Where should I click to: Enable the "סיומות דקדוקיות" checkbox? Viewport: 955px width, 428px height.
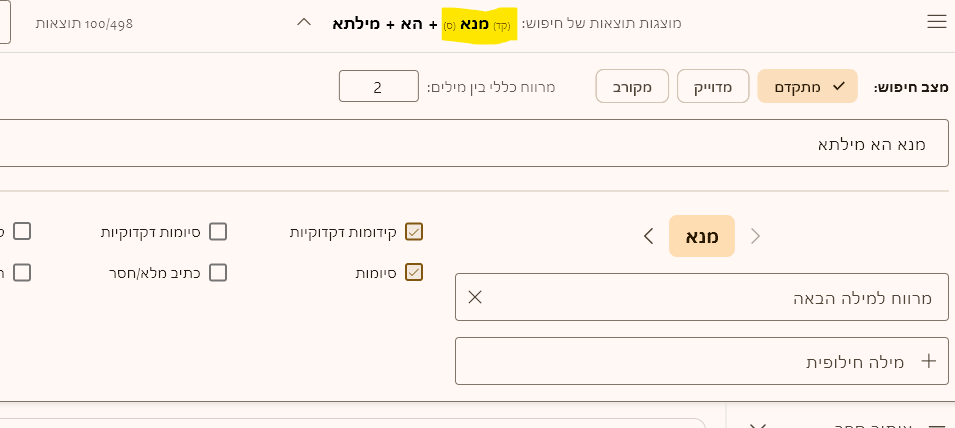tap(218, 232)
